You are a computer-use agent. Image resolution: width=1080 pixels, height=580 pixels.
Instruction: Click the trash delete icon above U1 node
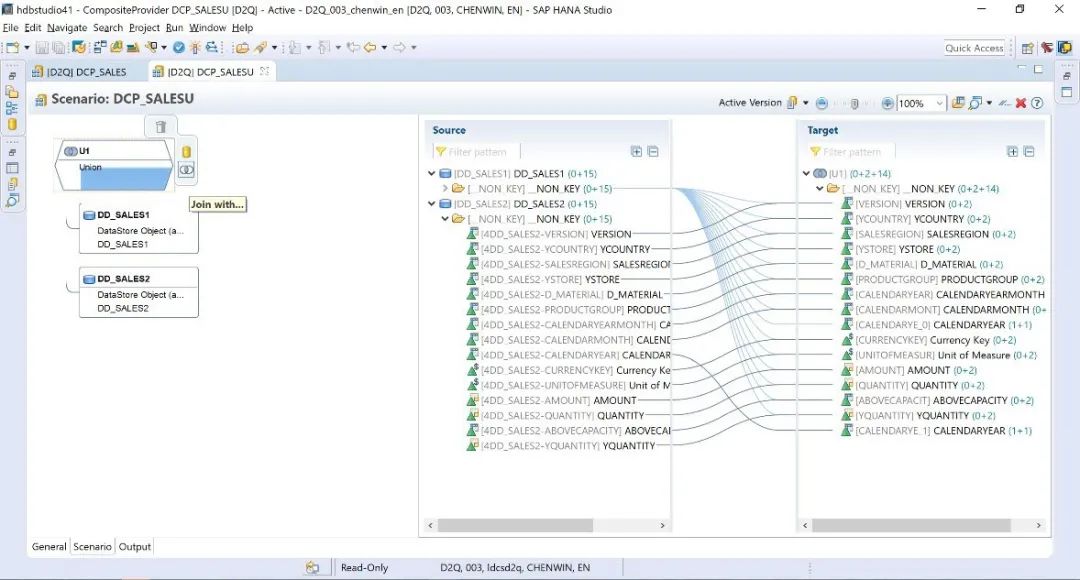[x=161, y=126]
